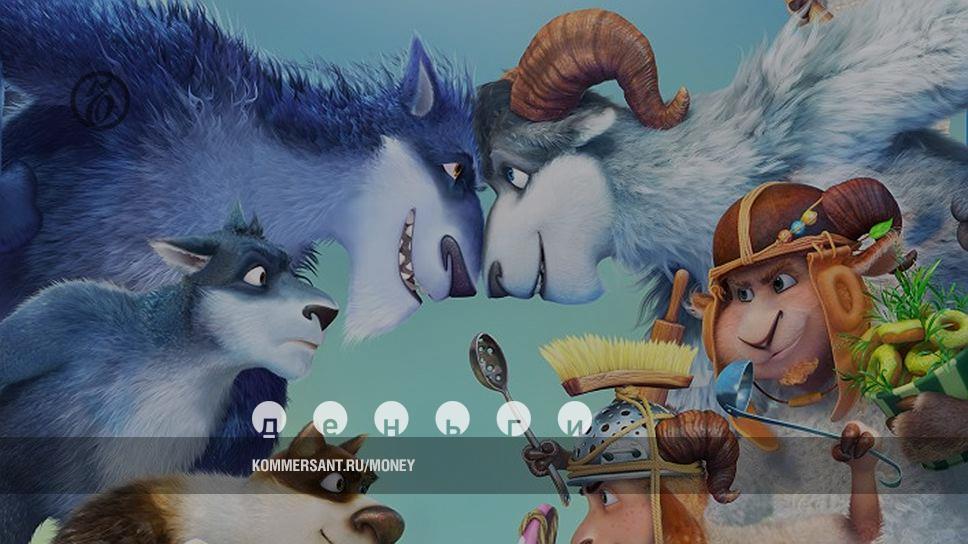968x544 pixels.
Task: Click the circled soft sign 'ь' icon
Action: pyautogui.click(x=453, y=420)
